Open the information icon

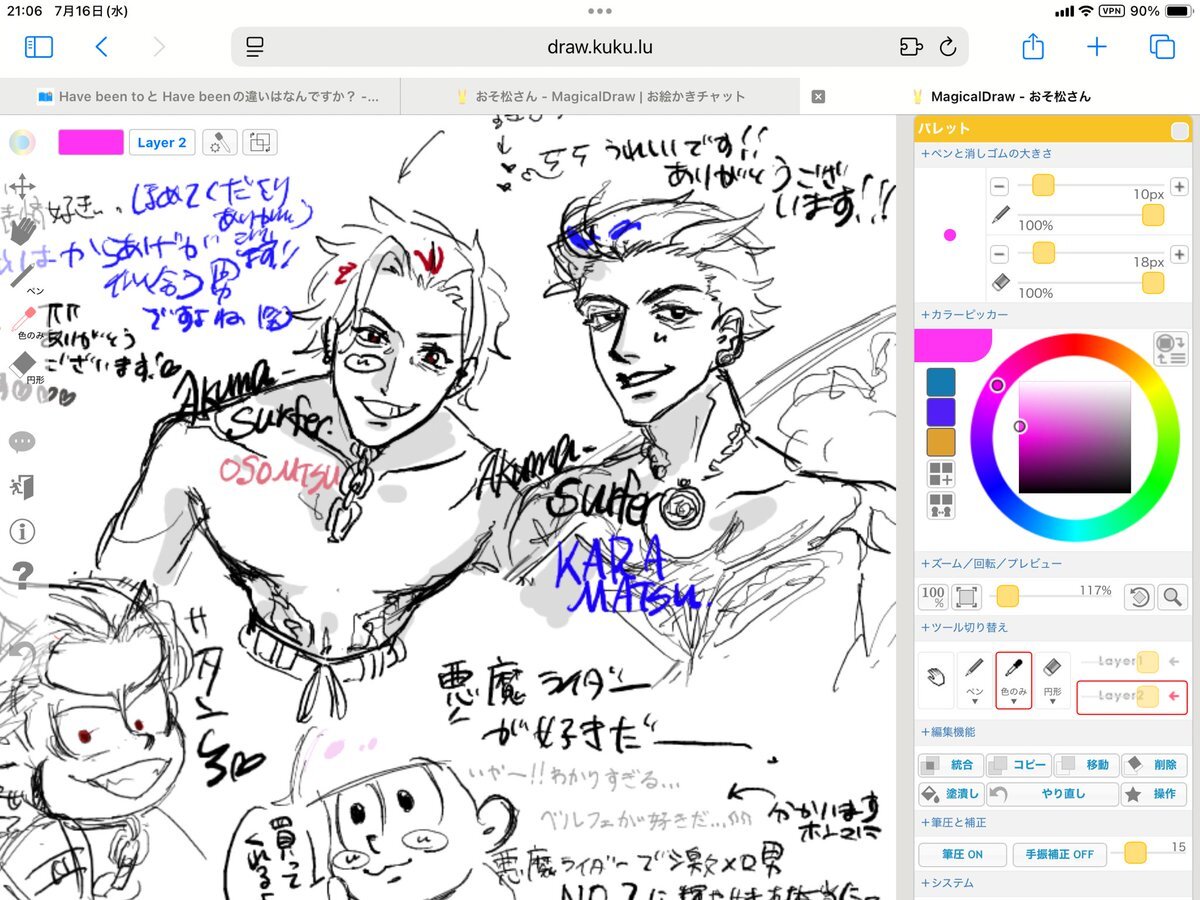[22, 531]
